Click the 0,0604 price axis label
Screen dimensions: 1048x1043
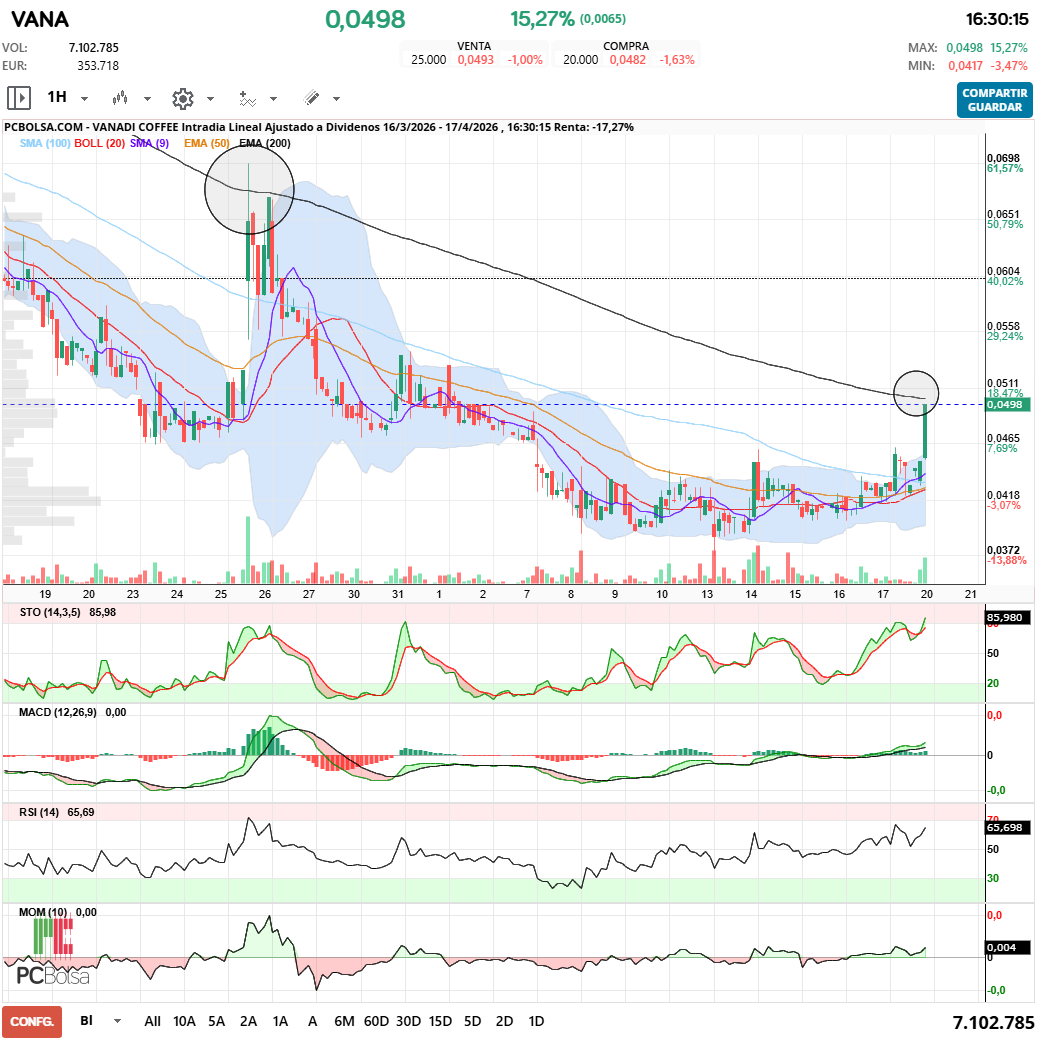[1004, 271]
